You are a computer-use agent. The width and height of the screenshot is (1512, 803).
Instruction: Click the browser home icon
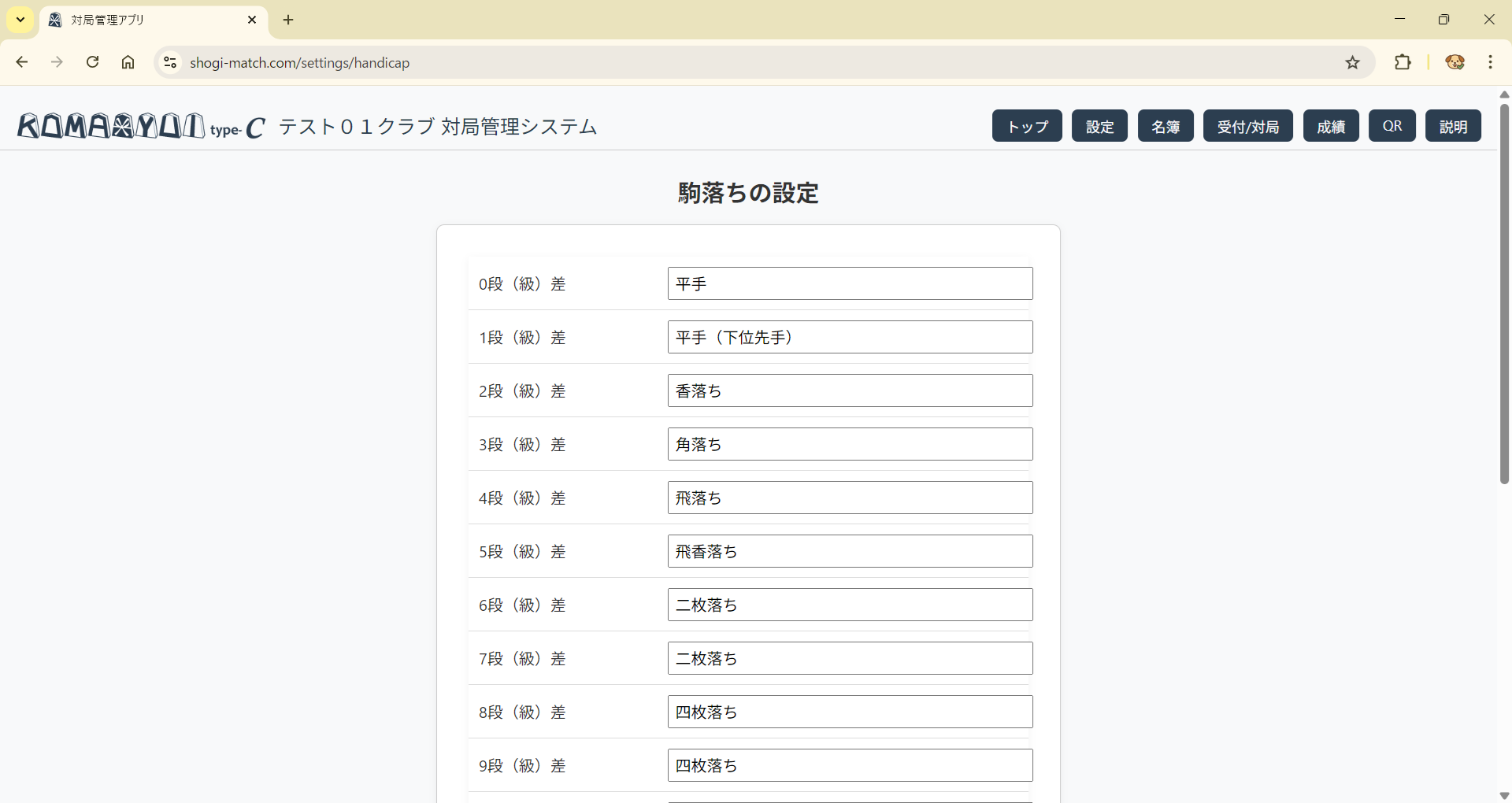tap(128, 62)
